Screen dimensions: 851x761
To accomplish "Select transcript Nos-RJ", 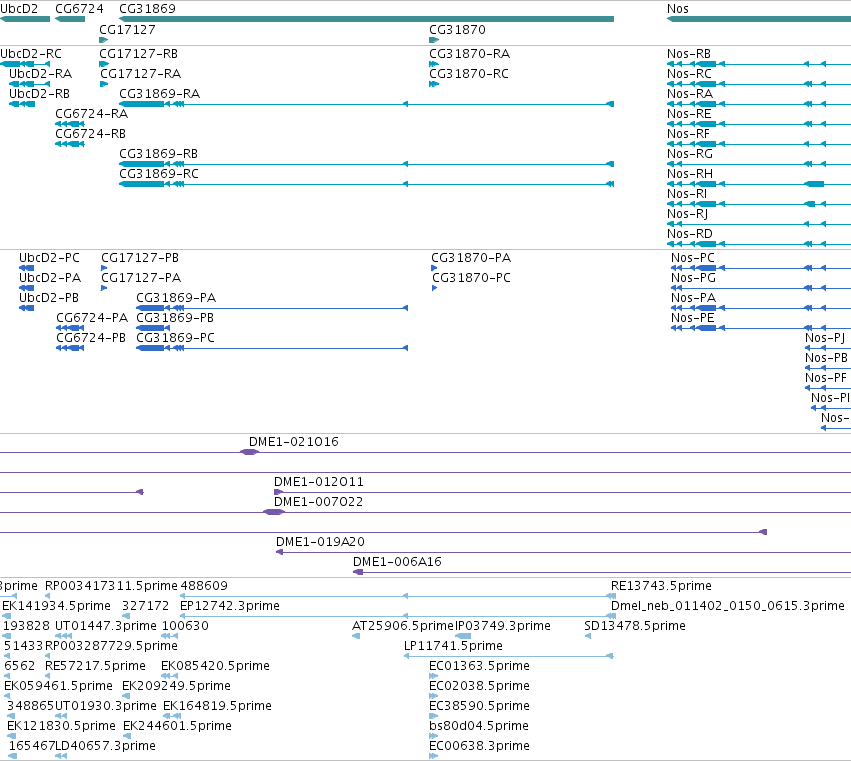I will tap(688, 214).
